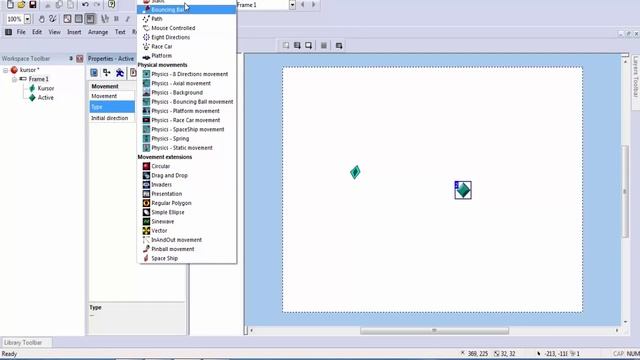Choose Platform movement type
Viewport: 640px width, 360px height.
(x=187, y=56)
